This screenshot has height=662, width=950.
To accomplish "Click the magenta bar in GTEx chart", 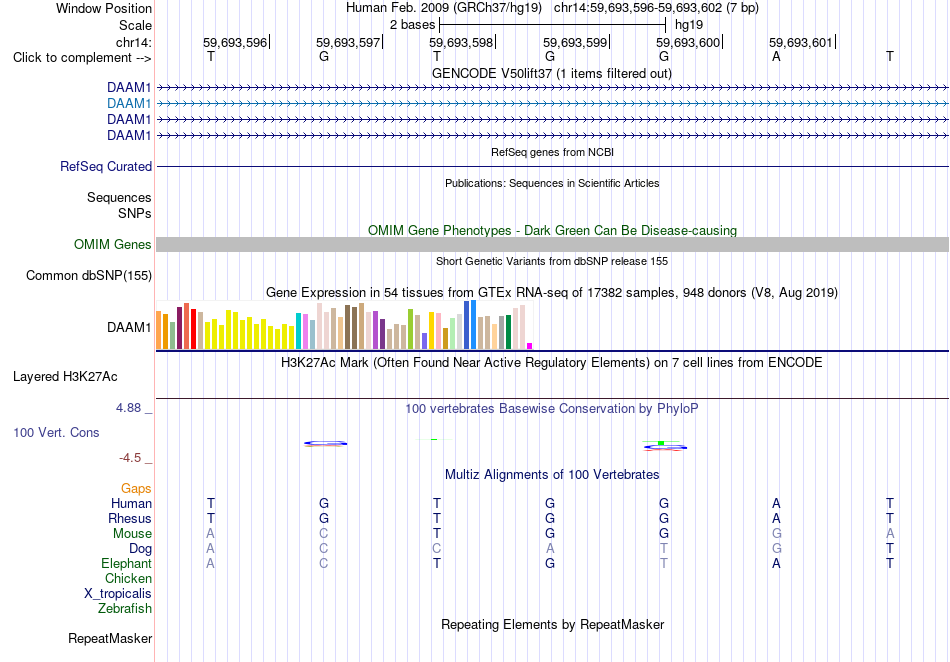I will (530, 346).
